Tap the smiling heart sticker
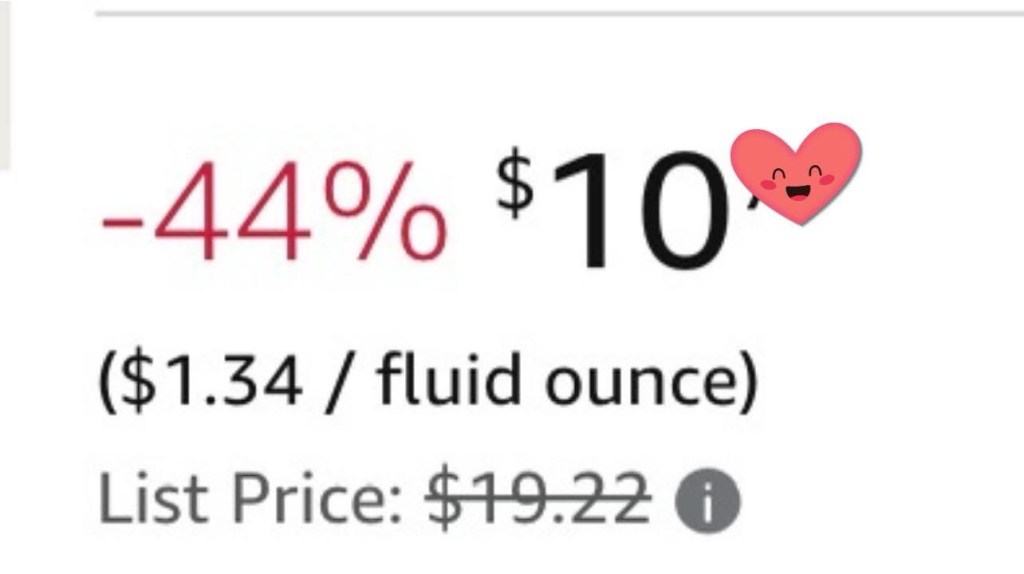 [796, 175]
